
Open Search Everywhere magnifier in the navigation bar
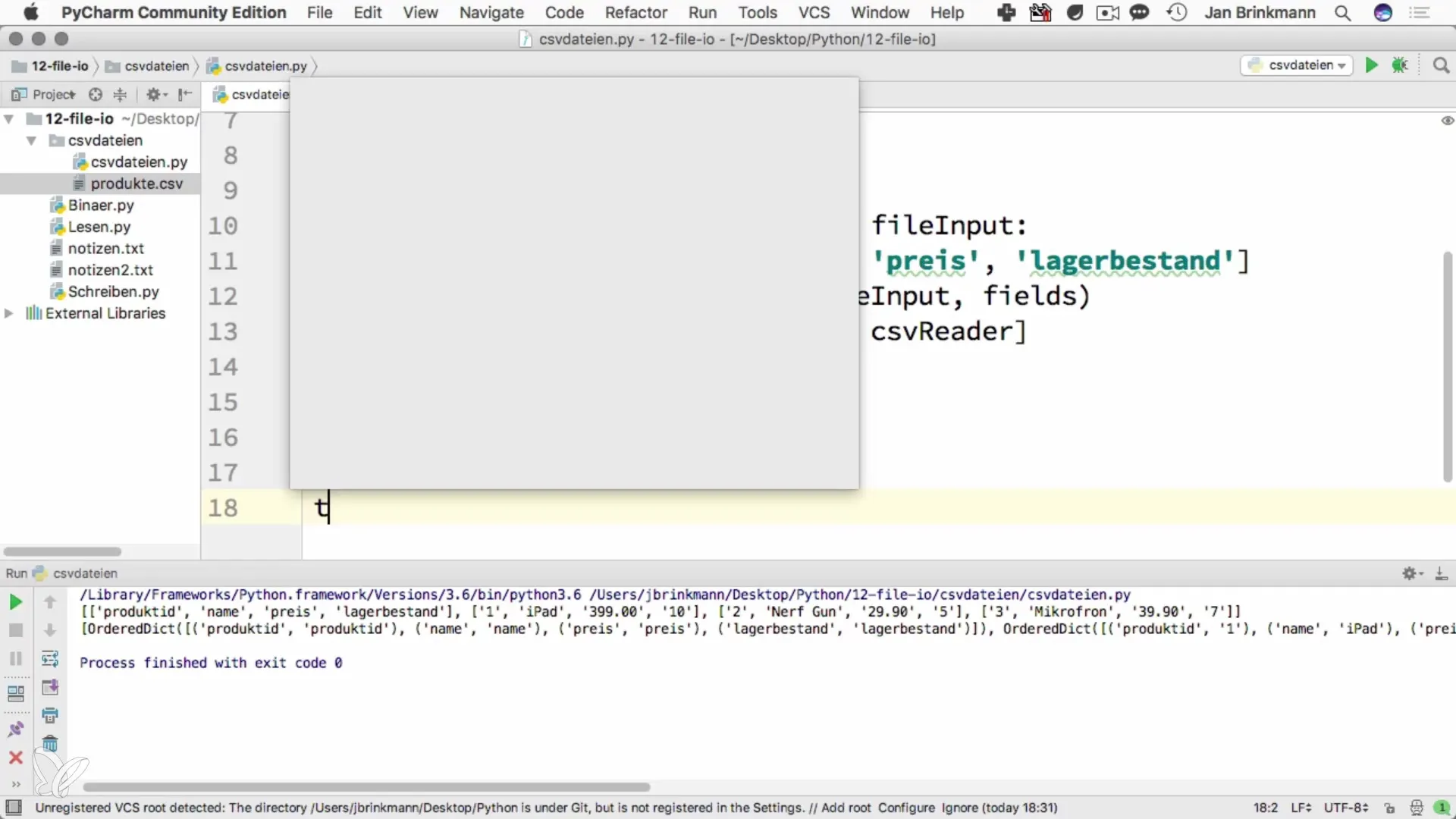(1441, 65)
